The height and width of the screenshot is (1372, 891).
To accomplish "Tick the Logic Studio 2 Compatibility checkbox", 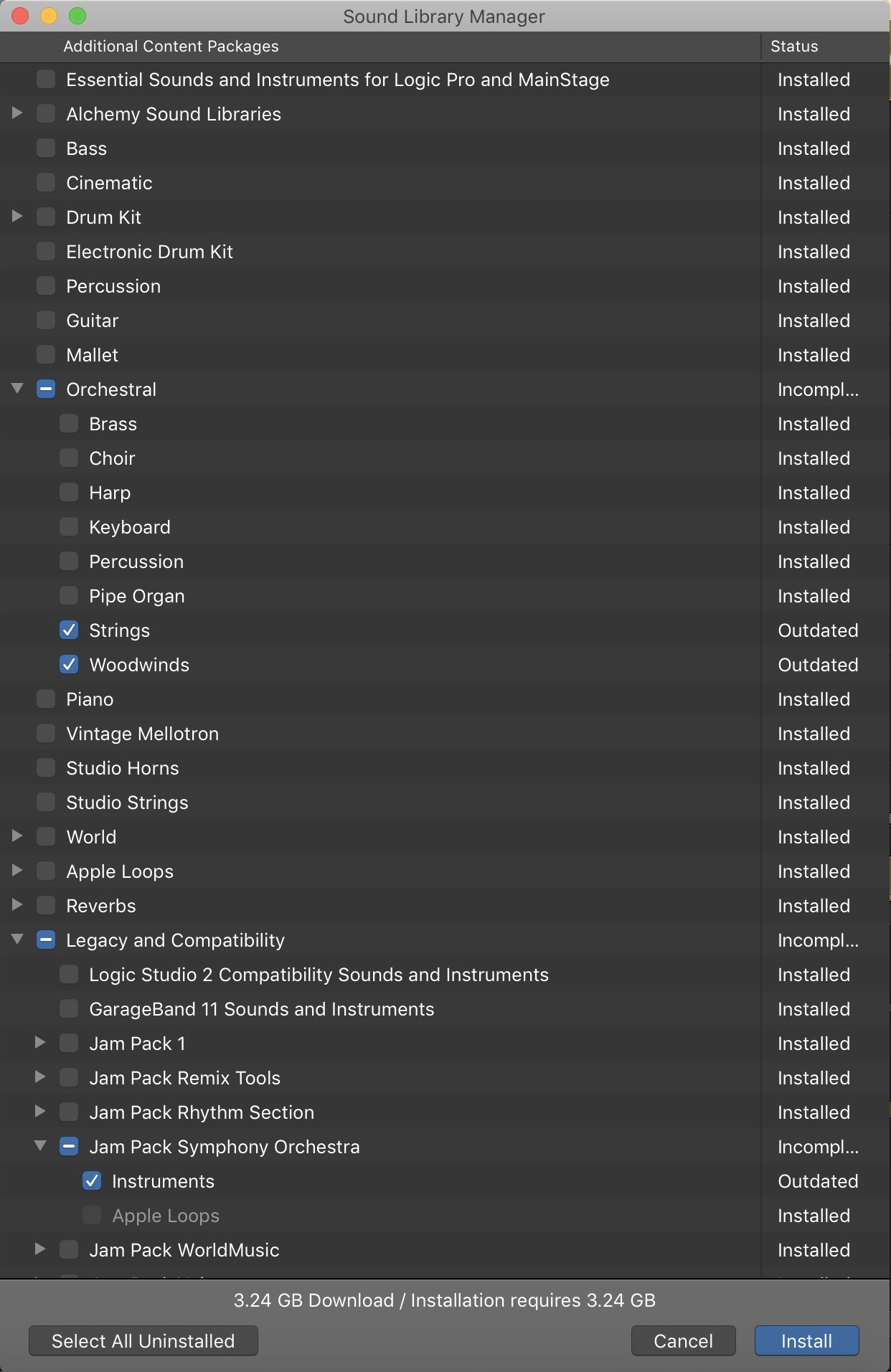I will 69,974.
